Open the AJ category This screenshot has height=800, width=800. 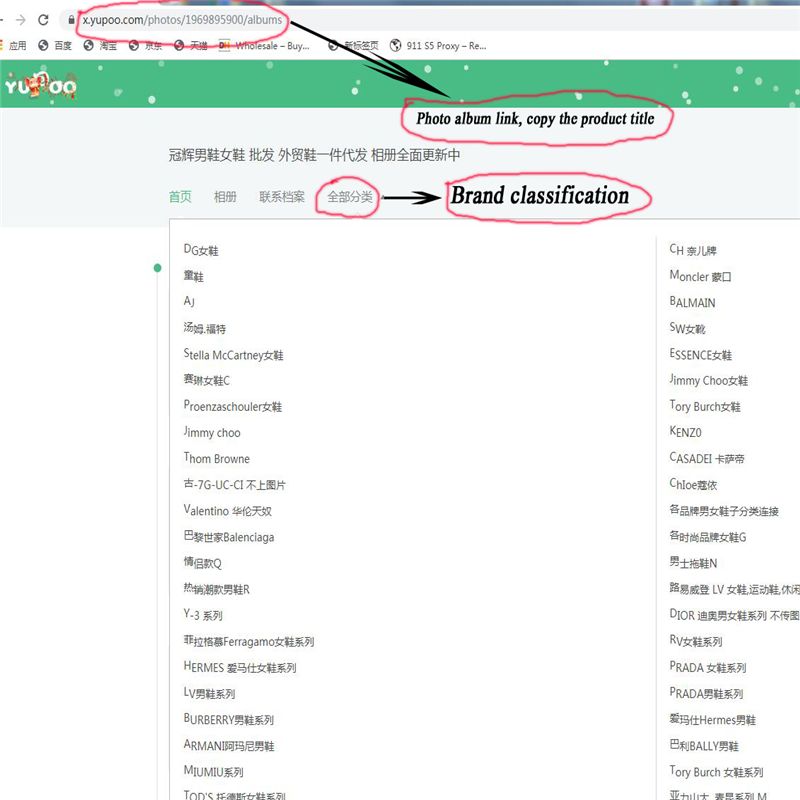(x=189, y=302)
